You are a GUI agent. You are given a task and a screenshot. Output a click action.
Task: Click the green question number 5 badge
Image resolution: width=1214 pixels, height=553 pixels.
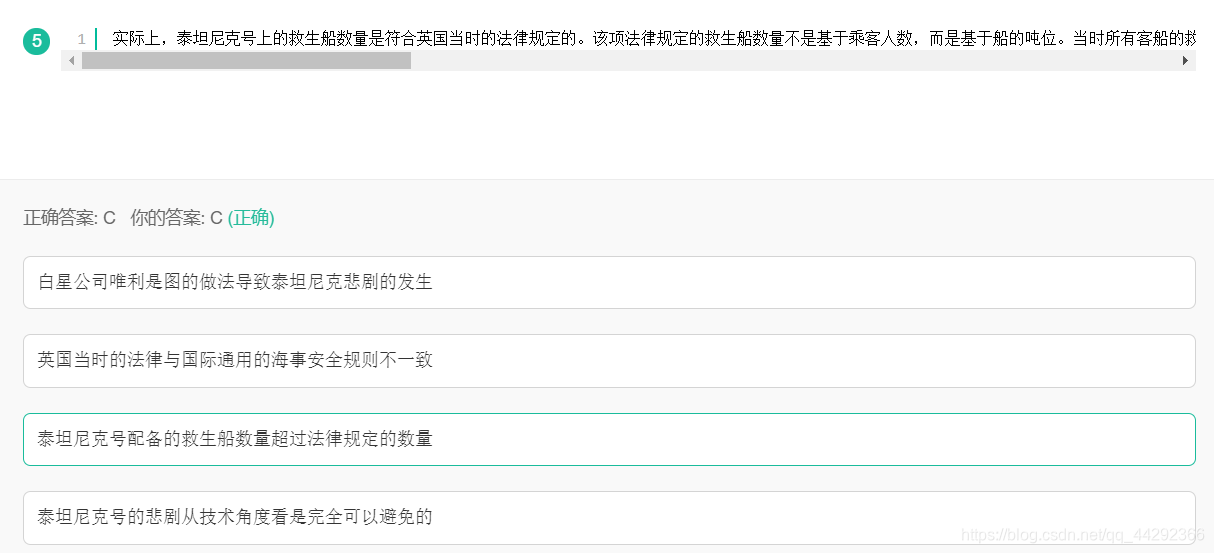36,41
